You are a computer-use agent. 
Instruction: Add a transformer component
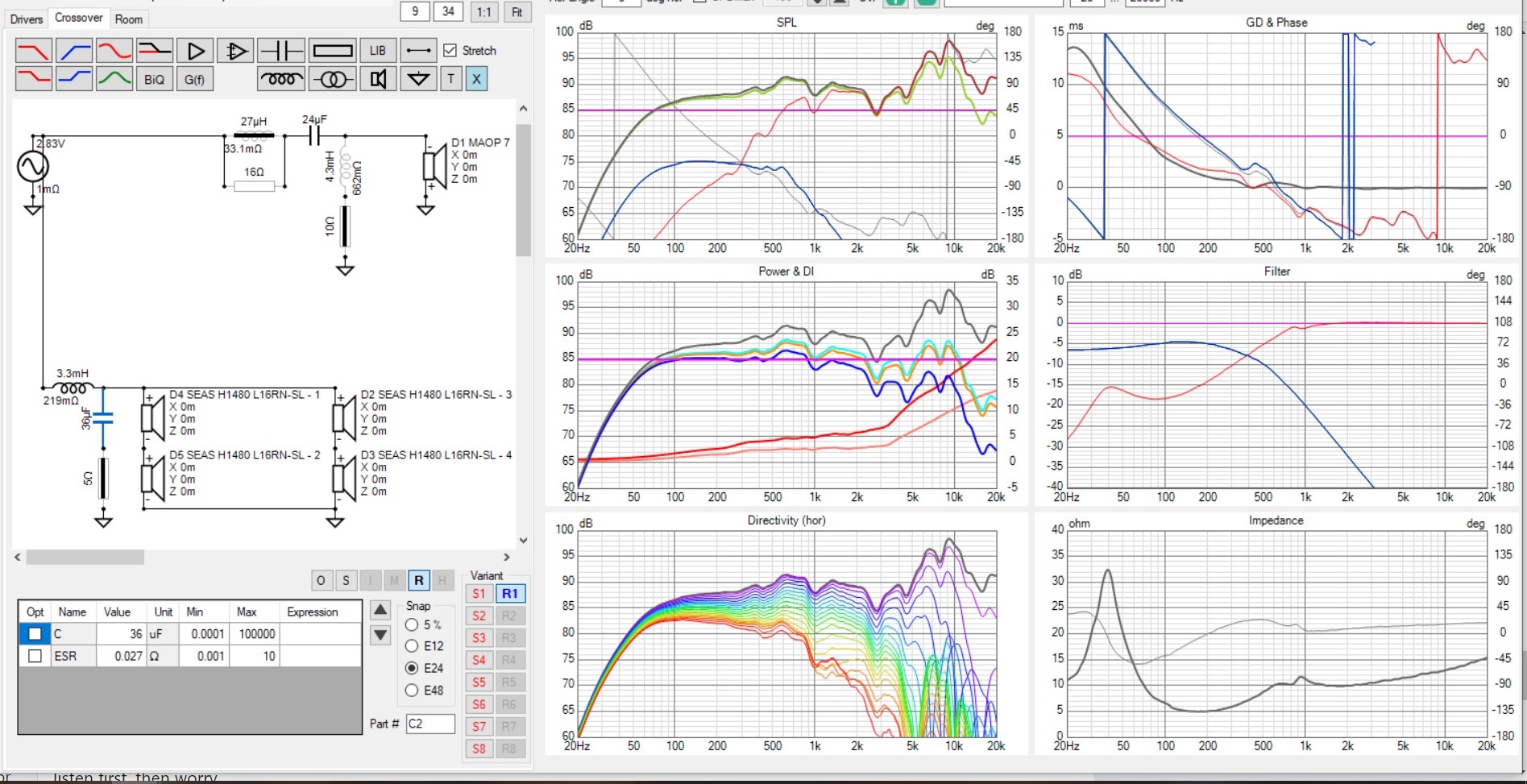pyautogui.click(x=332, y=79)
